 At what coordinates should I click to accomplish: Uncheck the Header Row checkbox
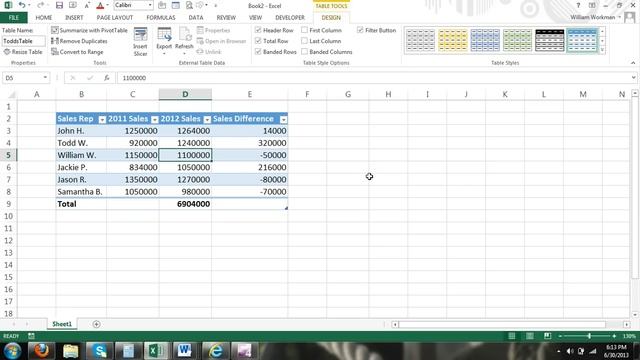[258, 30]
